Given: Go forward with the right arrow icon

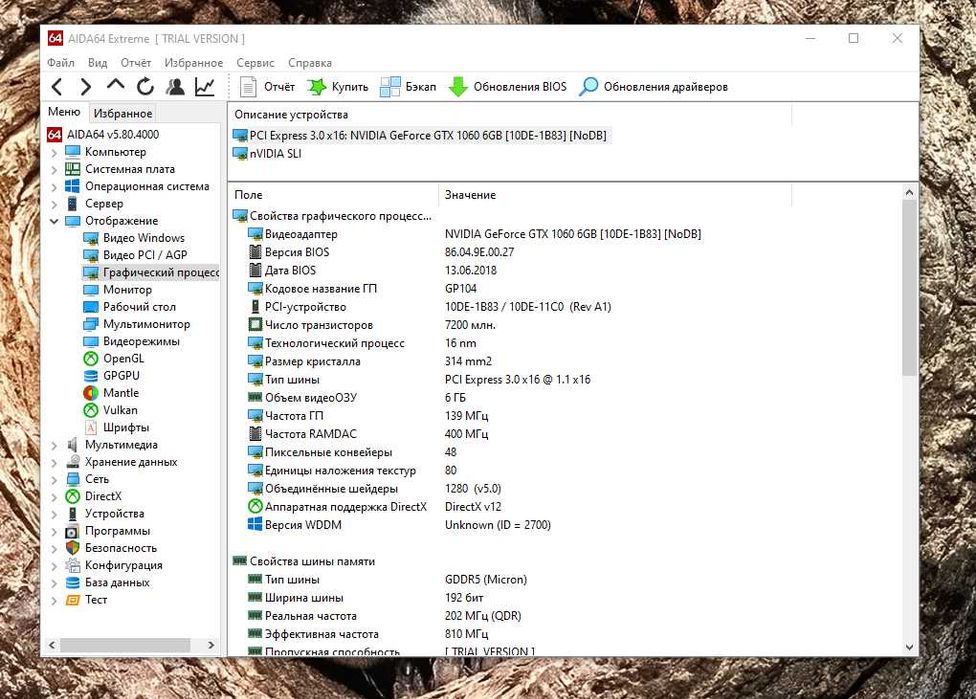Looking at the screenshot, I should coord(85,87).
